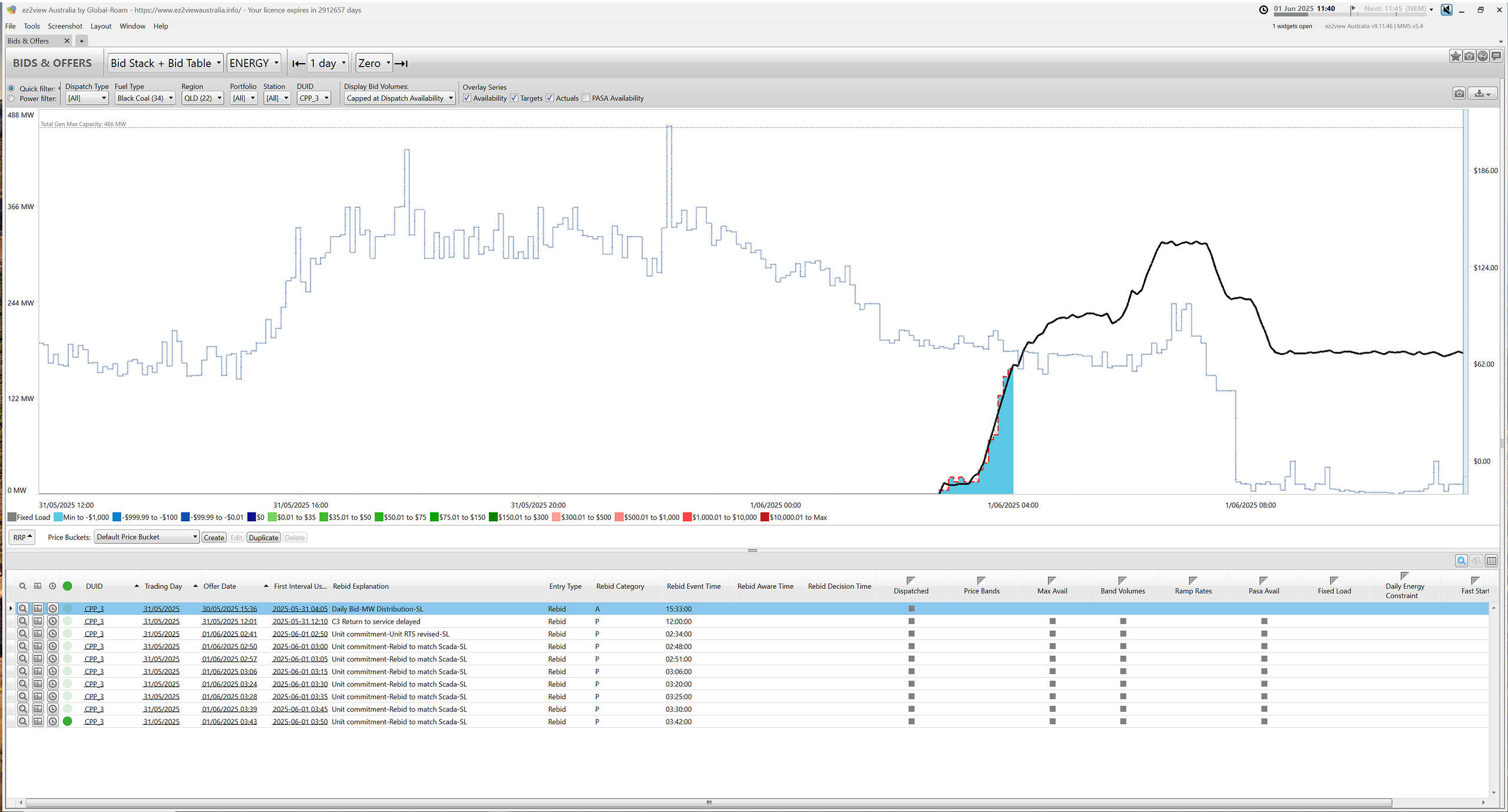Click table icon on the 01/06/2025 03:28 row
The width and height of the screenshot is (1508, 812).
38,697
